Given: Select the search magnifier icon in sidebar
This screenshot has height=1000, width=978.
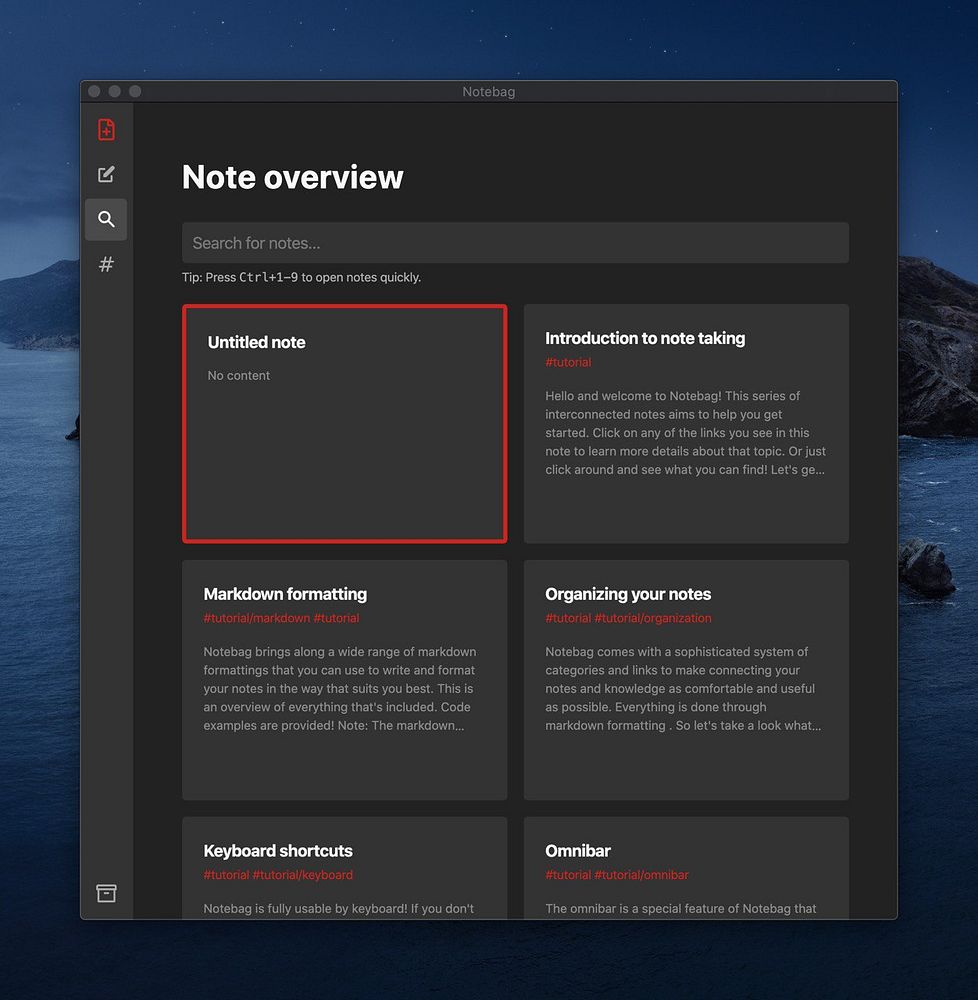Looking at the screenshot, I should click(106, 219).
